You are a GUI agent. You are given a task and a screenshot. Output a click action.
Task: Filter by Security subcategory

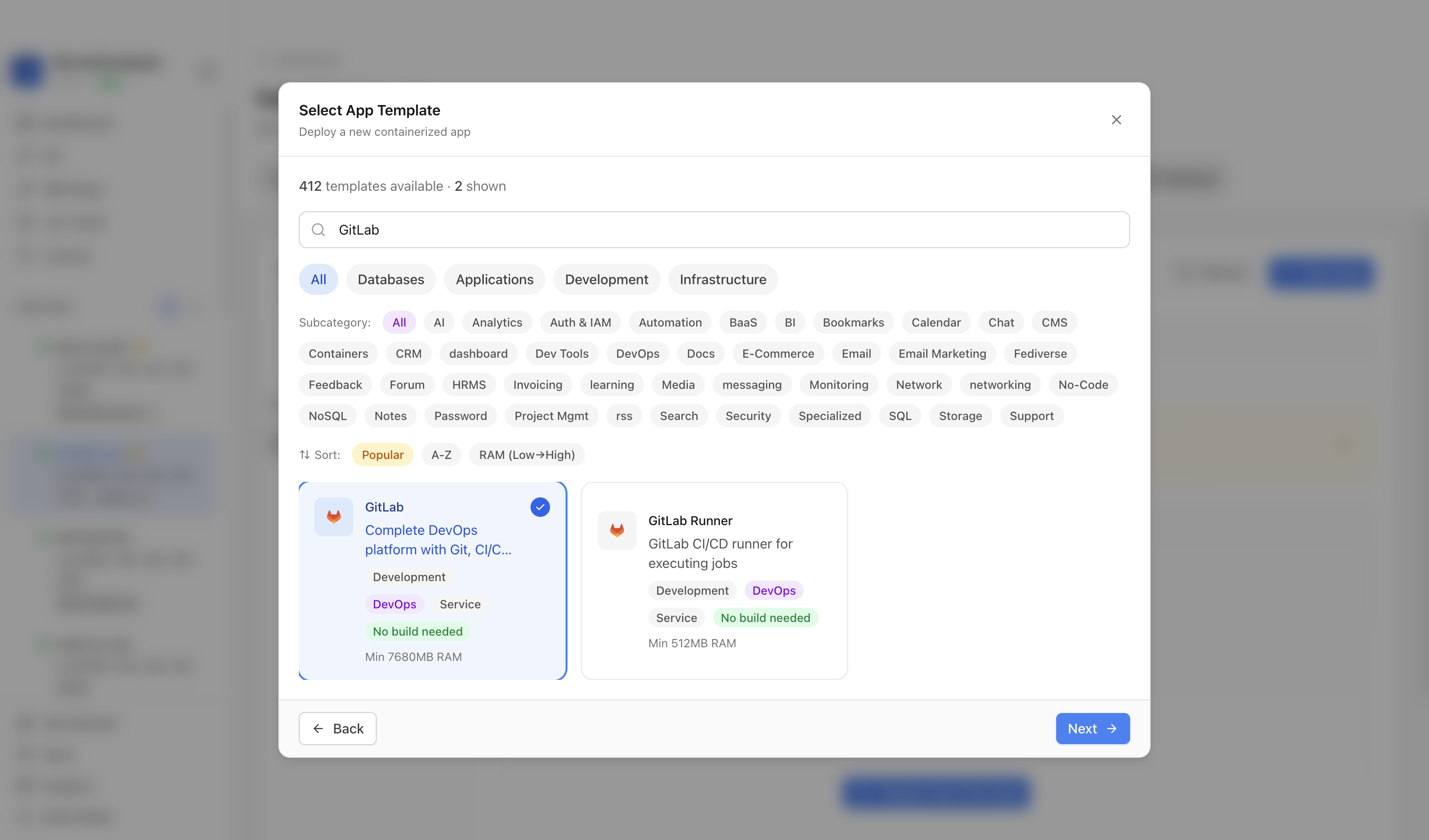click(x=748, y=416)
